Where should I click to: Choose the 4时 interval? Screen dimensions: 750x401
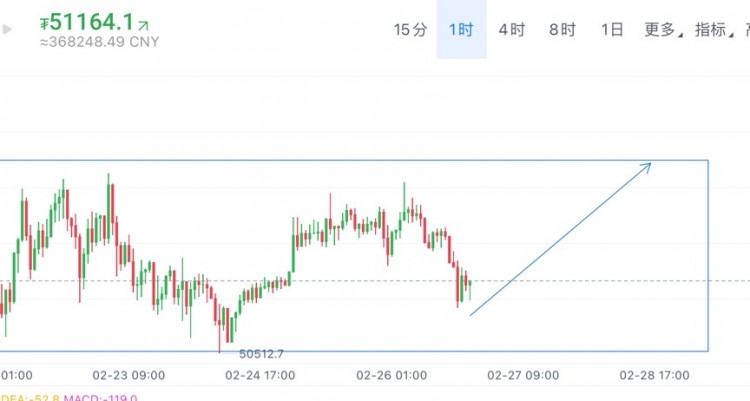tap(512, 30)
